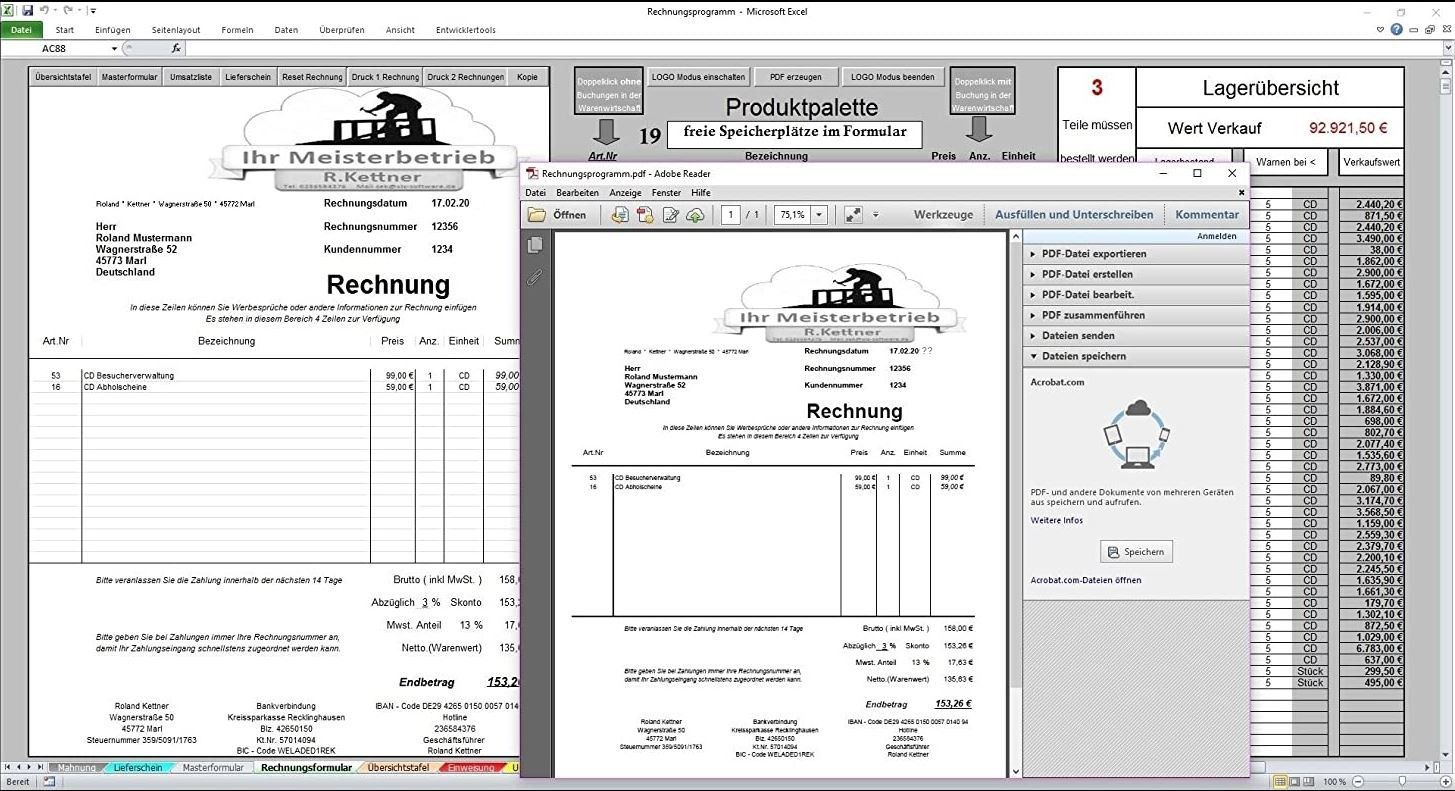Click the Weitere Infos link
Image resolution: width=1455 pixels, height=791 pixels.
1056,520
